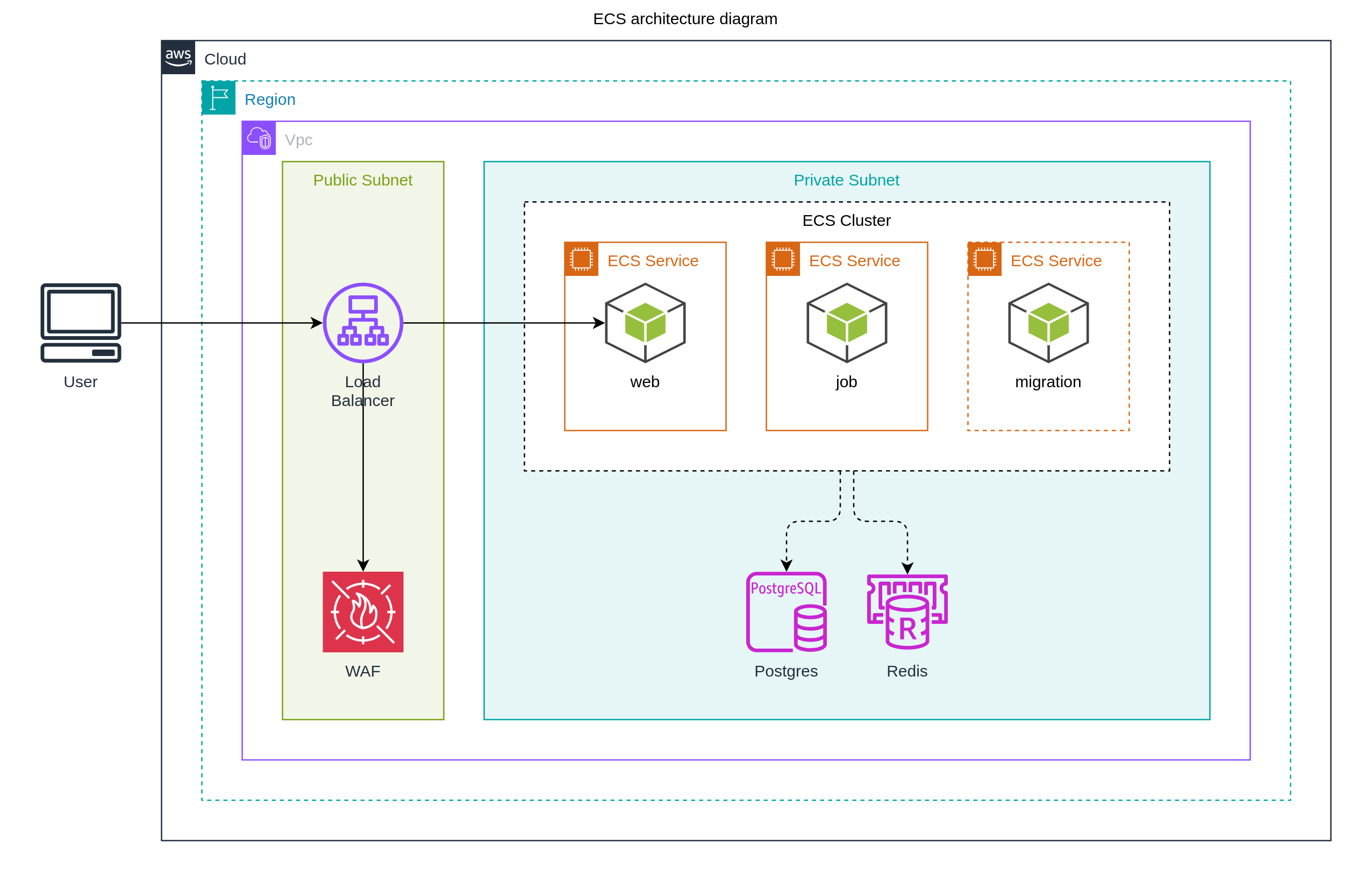Select the dashed ECS Service chip icon

point(984,259)
